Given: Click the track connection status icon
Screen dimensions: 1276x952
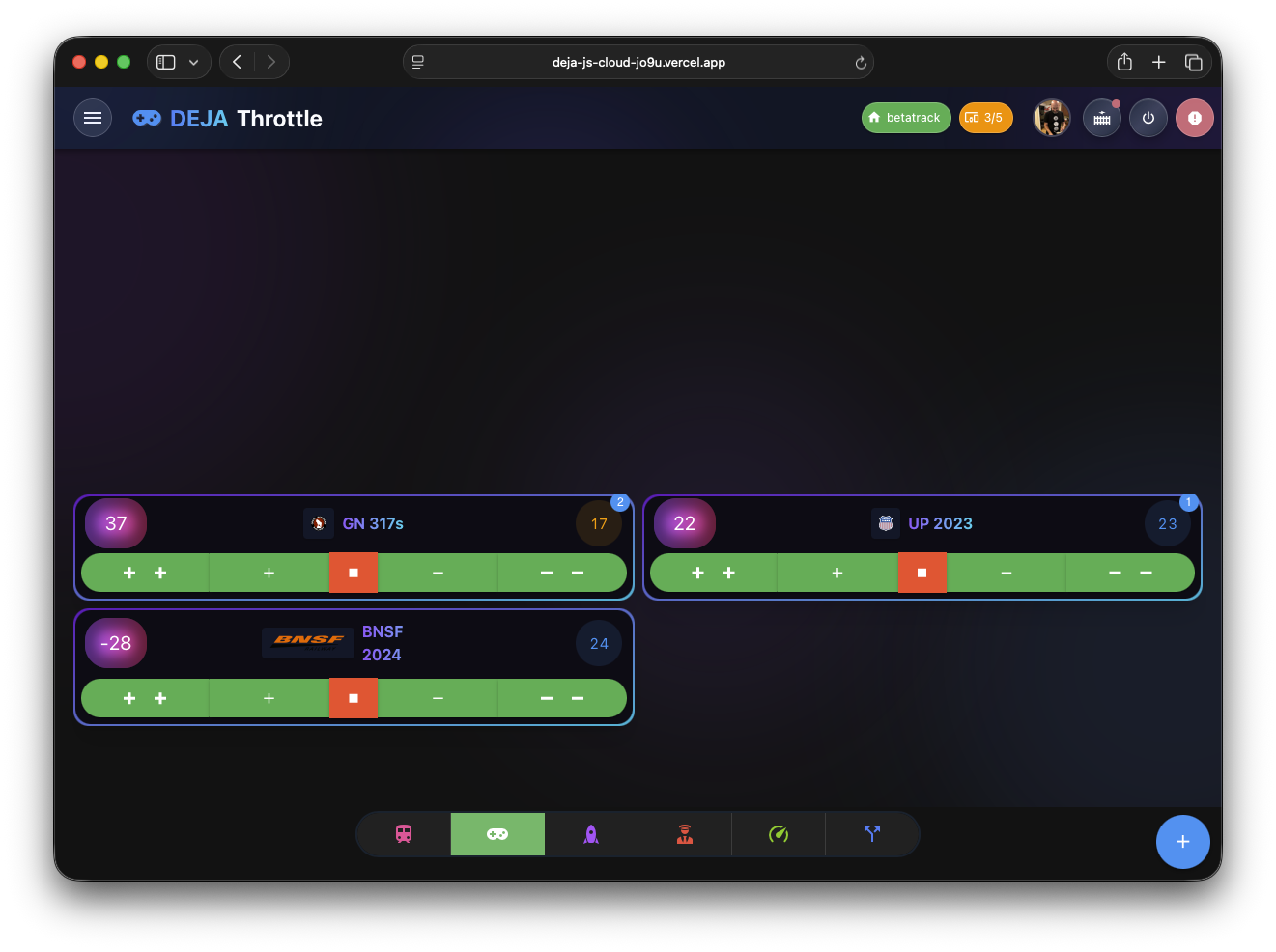Looking at the screenshot, I should 1101,118.
